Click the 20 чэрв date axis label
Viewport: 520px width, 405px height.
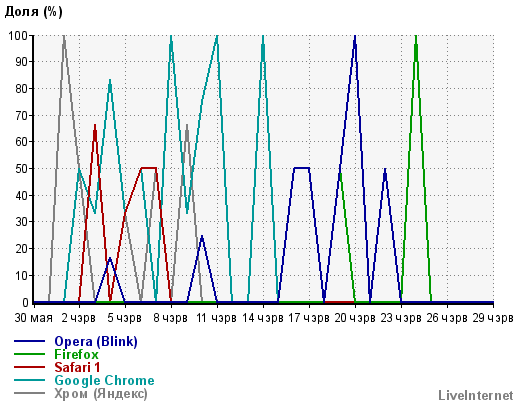pos(355,318)
